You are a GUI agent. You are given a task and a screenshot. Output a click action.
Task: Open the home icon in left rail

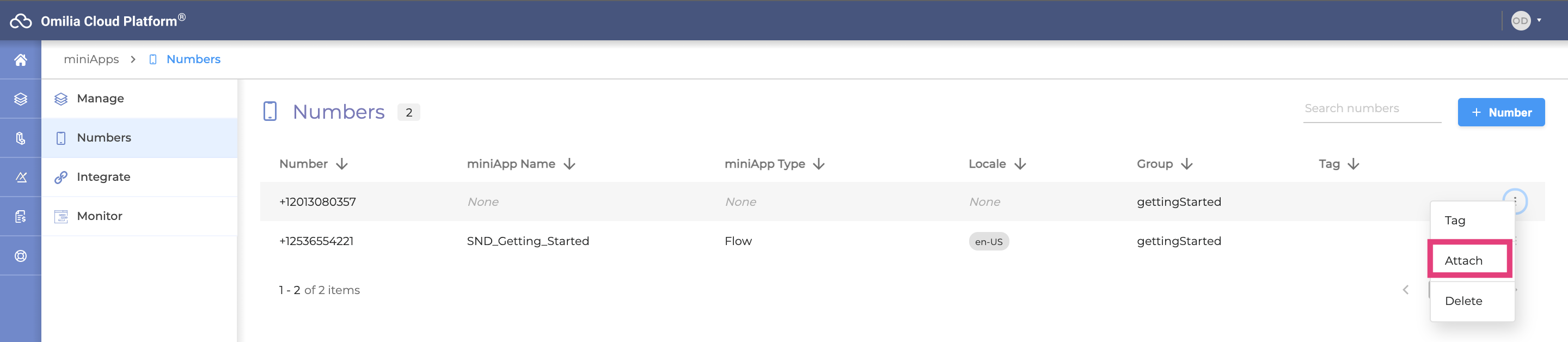(21, 60)
